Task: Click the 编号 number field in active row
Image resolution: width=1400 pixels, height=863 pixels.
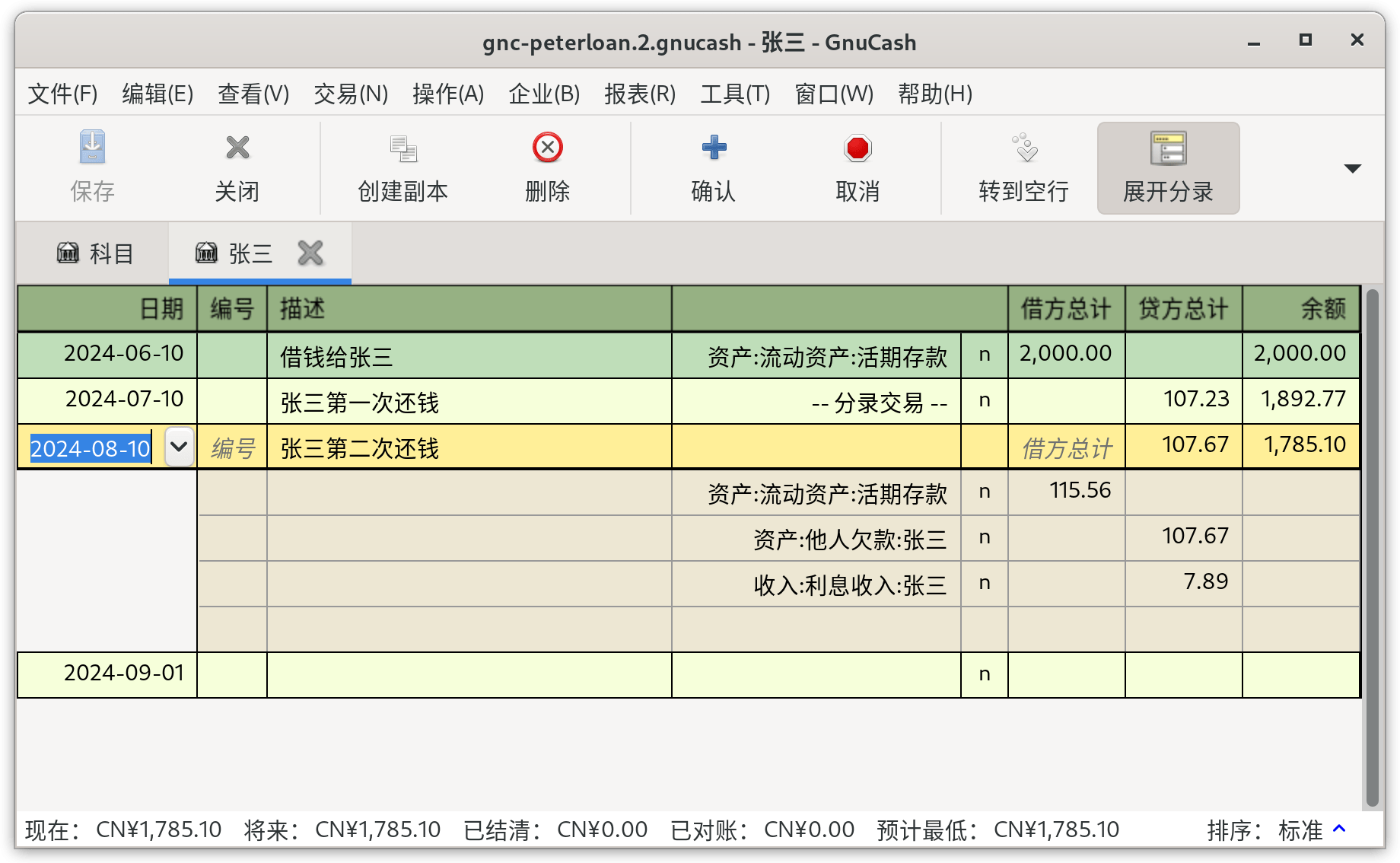Action: (x=232, y=447)
